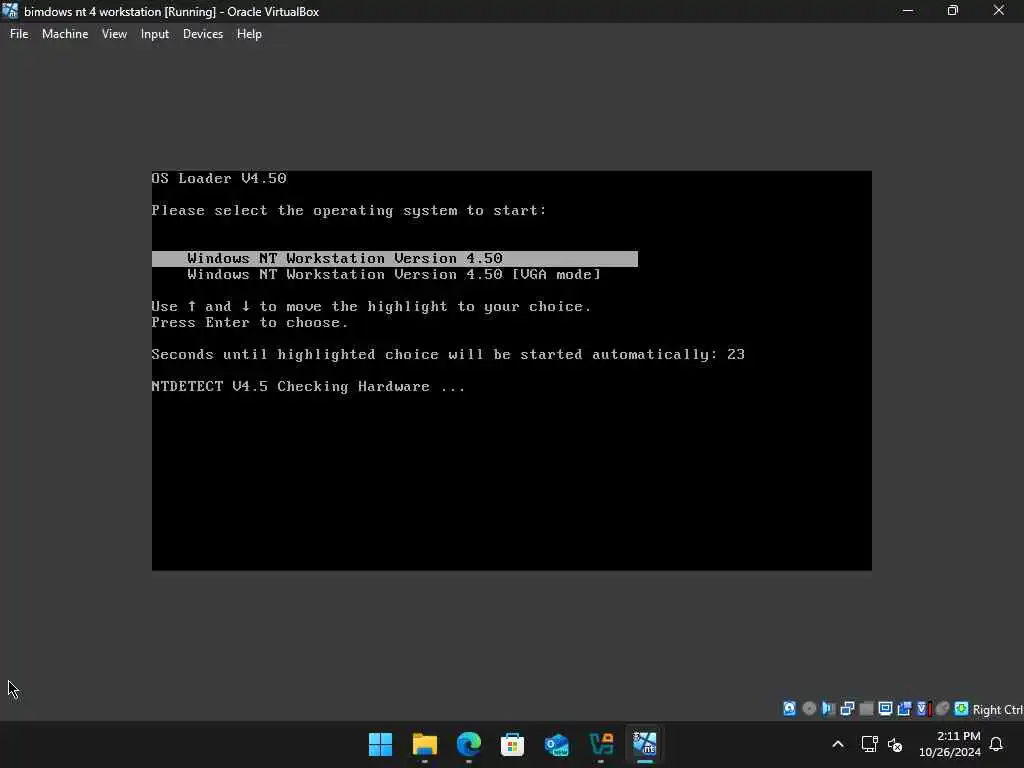Open the Input menu
Screen dimensions: 1024x768
pos(155,34)
